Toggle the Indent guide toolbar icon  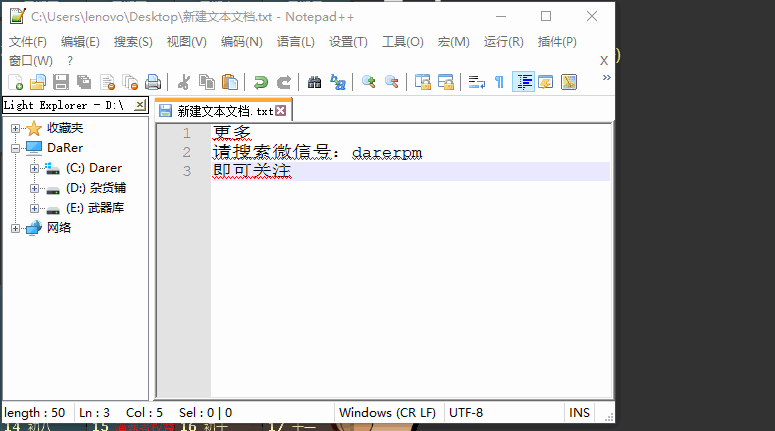(x=523, y=82)
